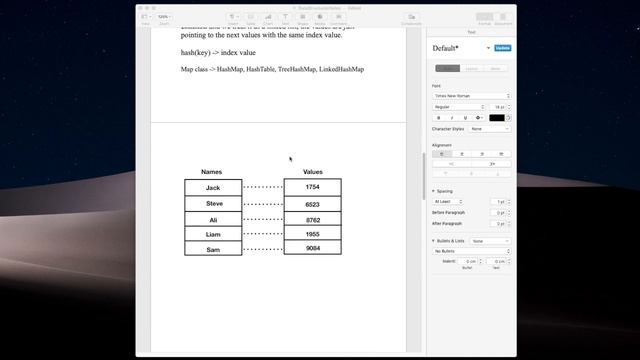The width and height of the screenshot is (640, 360).
Task: Center align text
Action: 462,154
